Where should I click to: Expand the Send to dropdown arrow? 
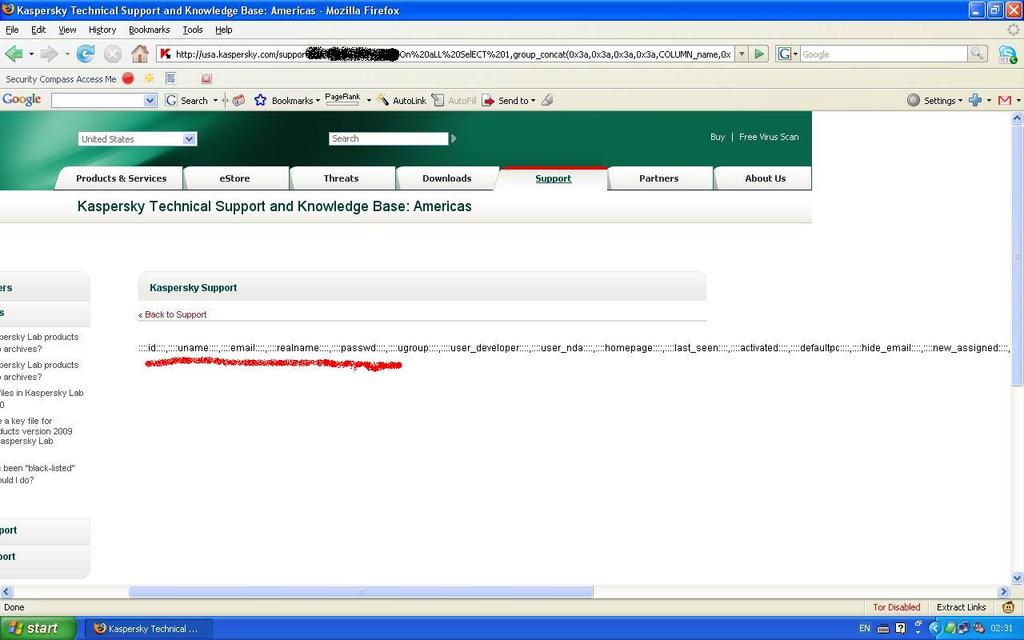[533, 101]
